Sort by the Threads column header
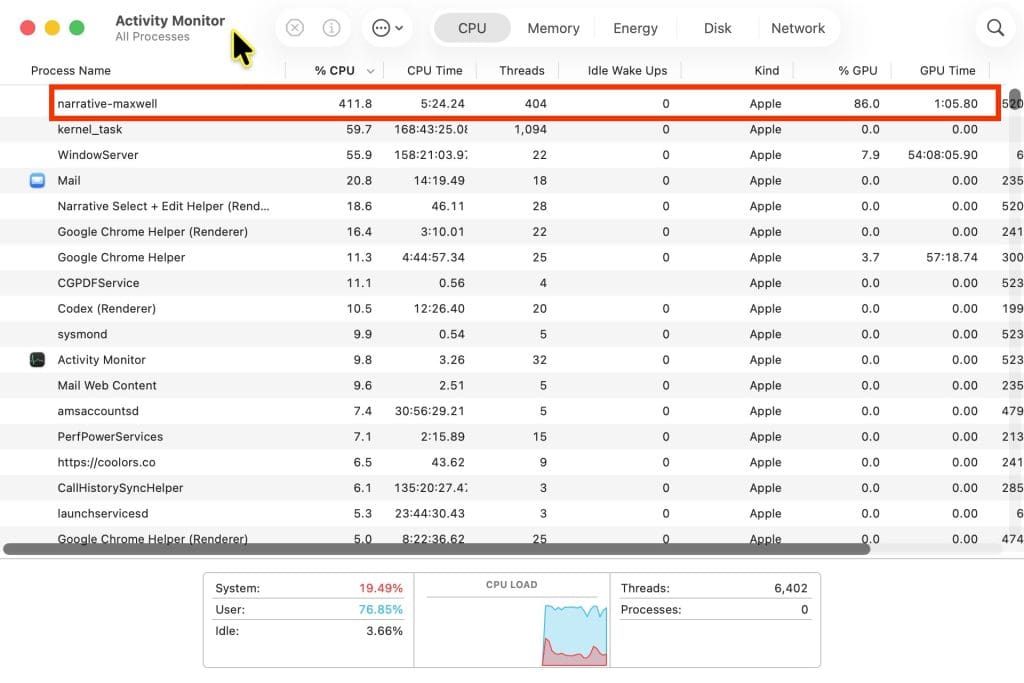 521,71
